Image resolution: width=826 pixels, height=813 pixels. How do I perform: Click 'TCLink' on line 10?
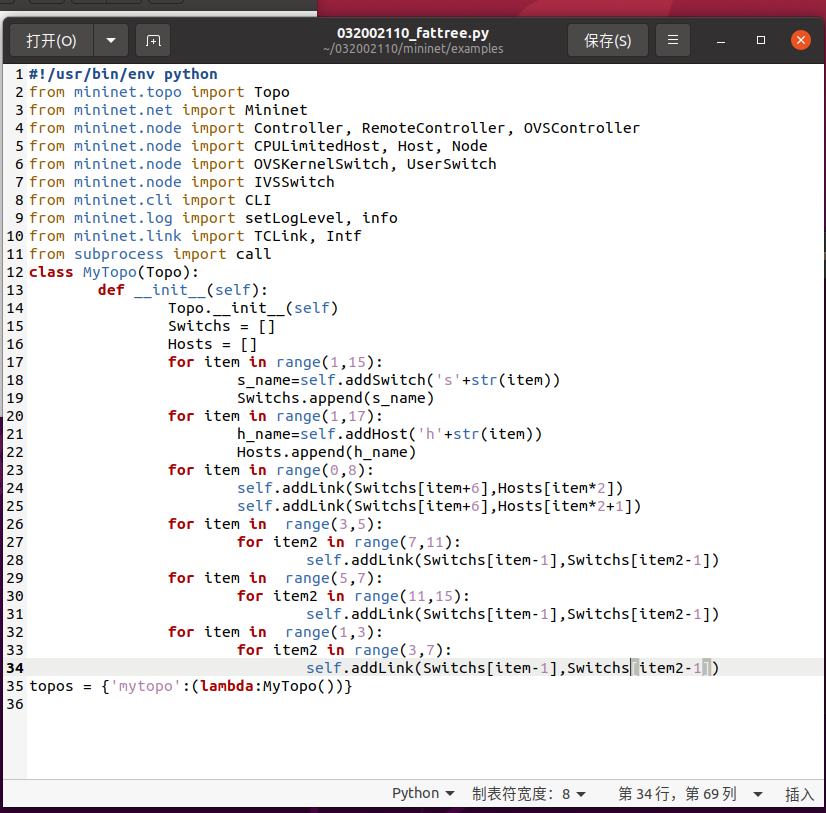click(x=280, y=236)
